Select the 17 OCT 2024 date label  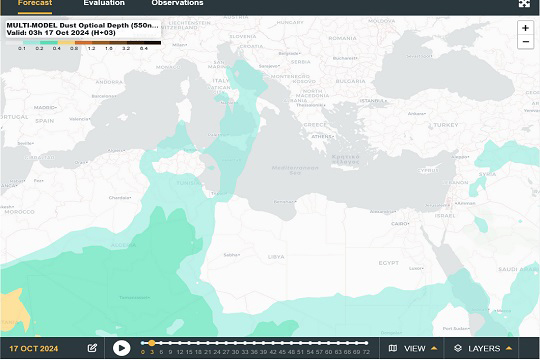point(34,349)
